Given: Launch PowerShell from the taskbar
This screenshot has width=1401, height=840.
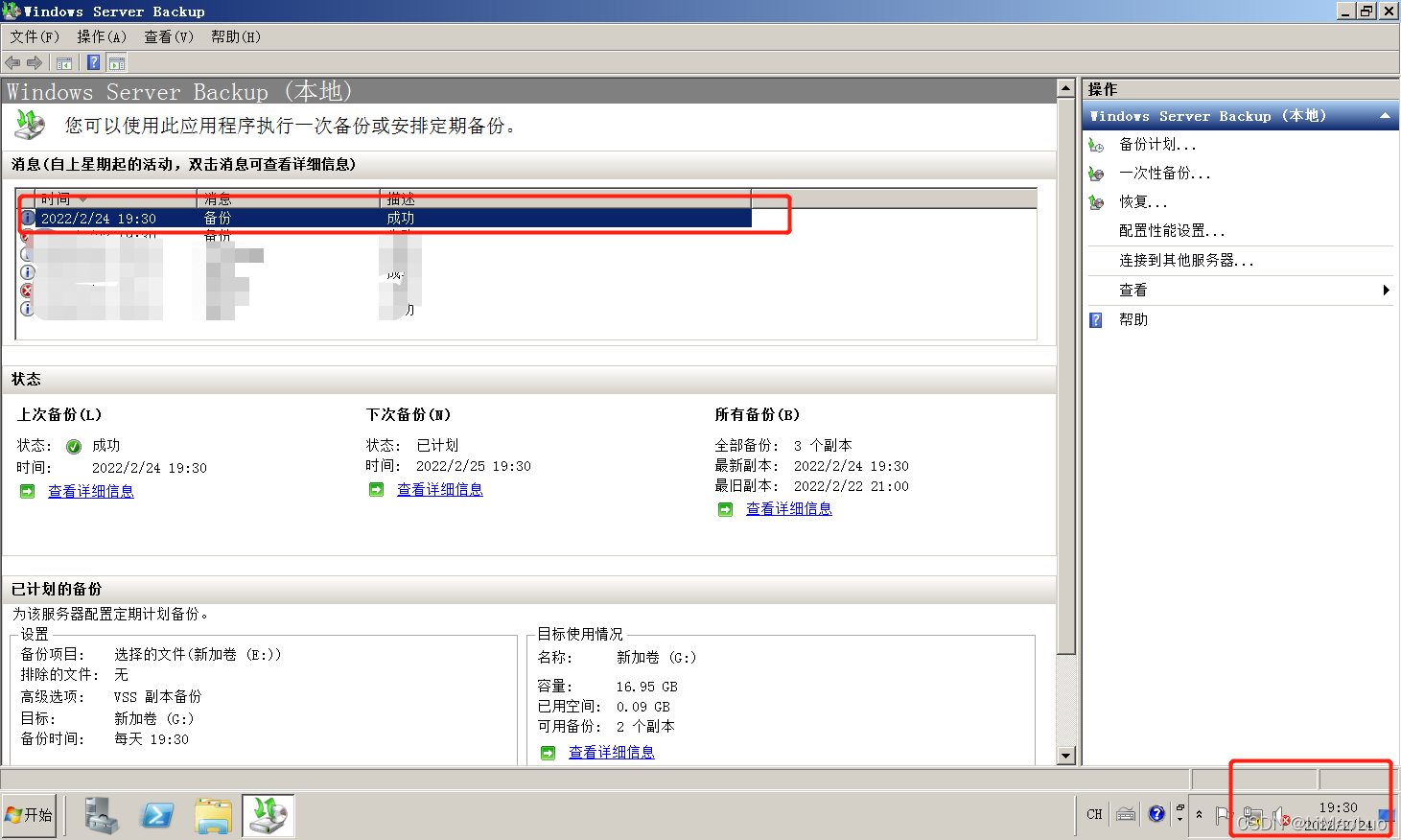Looking at the screenshot, I should [156, 815].
